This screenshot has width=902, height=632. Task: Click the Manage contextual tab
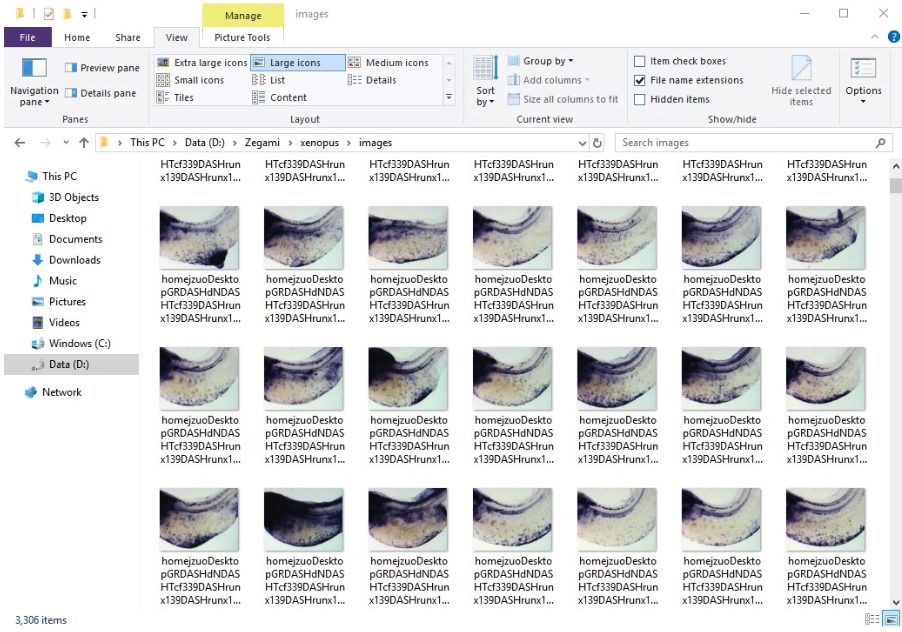[x=243, y=16]
